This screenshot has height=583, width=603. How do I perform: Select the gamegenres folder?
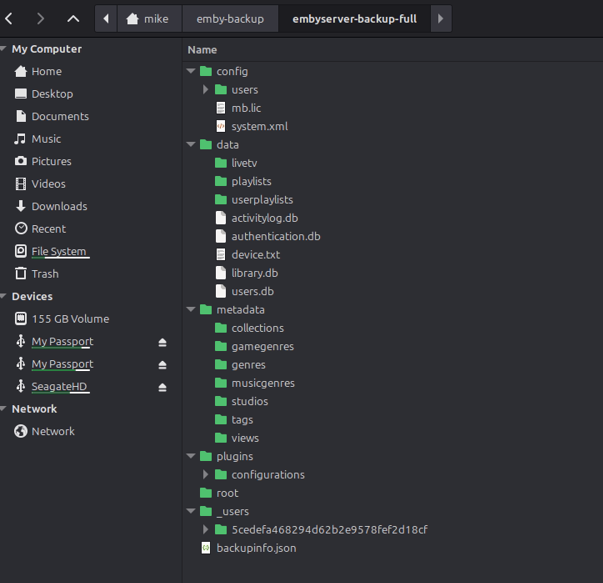coord(262,346)
